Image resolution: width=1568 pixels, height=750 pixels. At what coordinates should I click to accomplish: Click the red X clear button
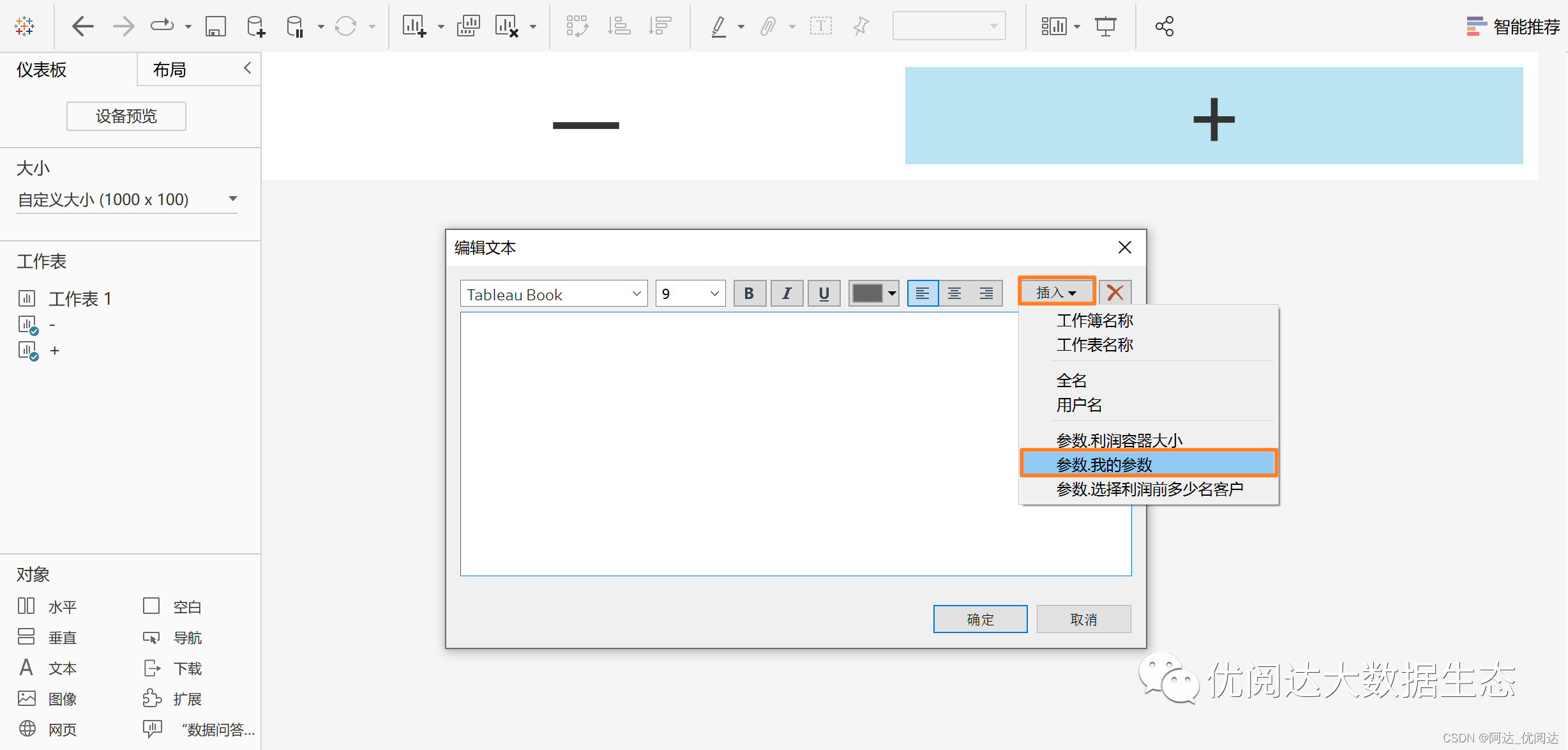1115,293
